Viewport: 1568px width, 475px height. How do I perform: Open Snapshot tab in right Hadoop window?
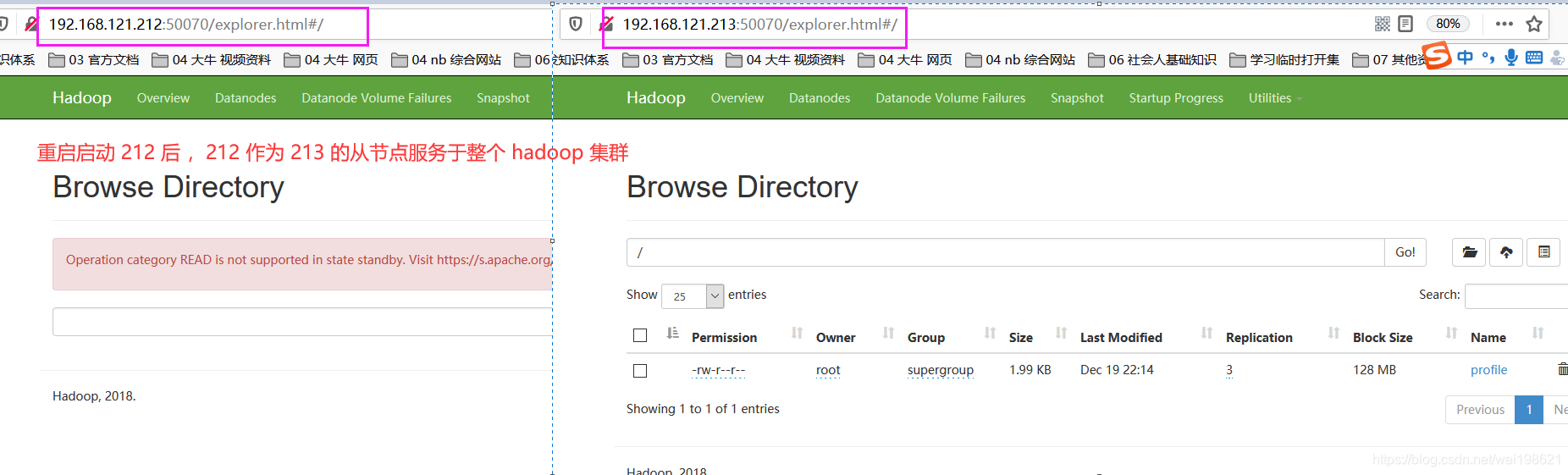[1077, 98]
